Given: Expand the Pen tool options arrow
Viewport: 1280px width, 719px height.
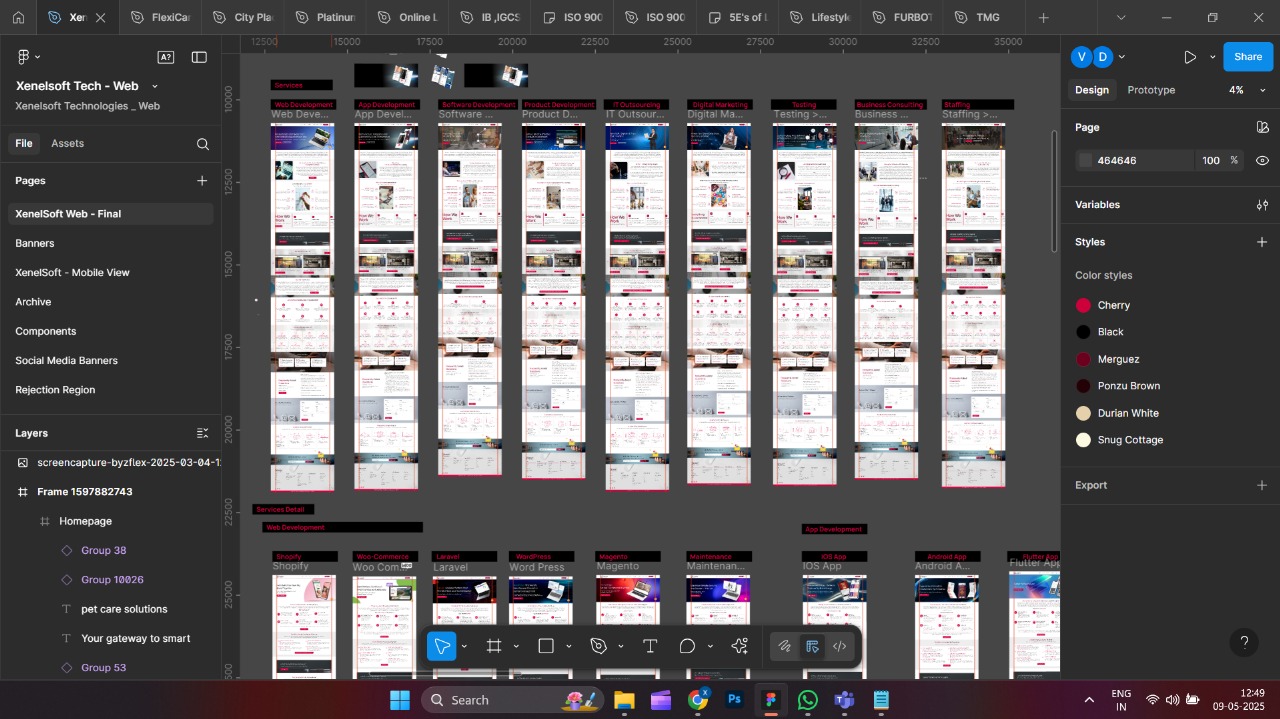Looking at the screenshot, I should [620, 646].
